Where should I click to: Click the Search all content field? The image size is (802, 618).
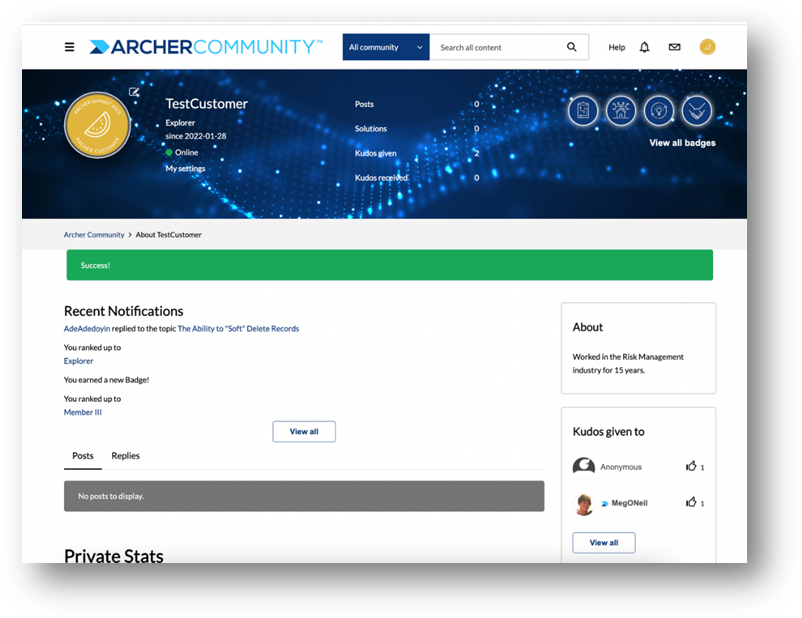coord(496,47)
